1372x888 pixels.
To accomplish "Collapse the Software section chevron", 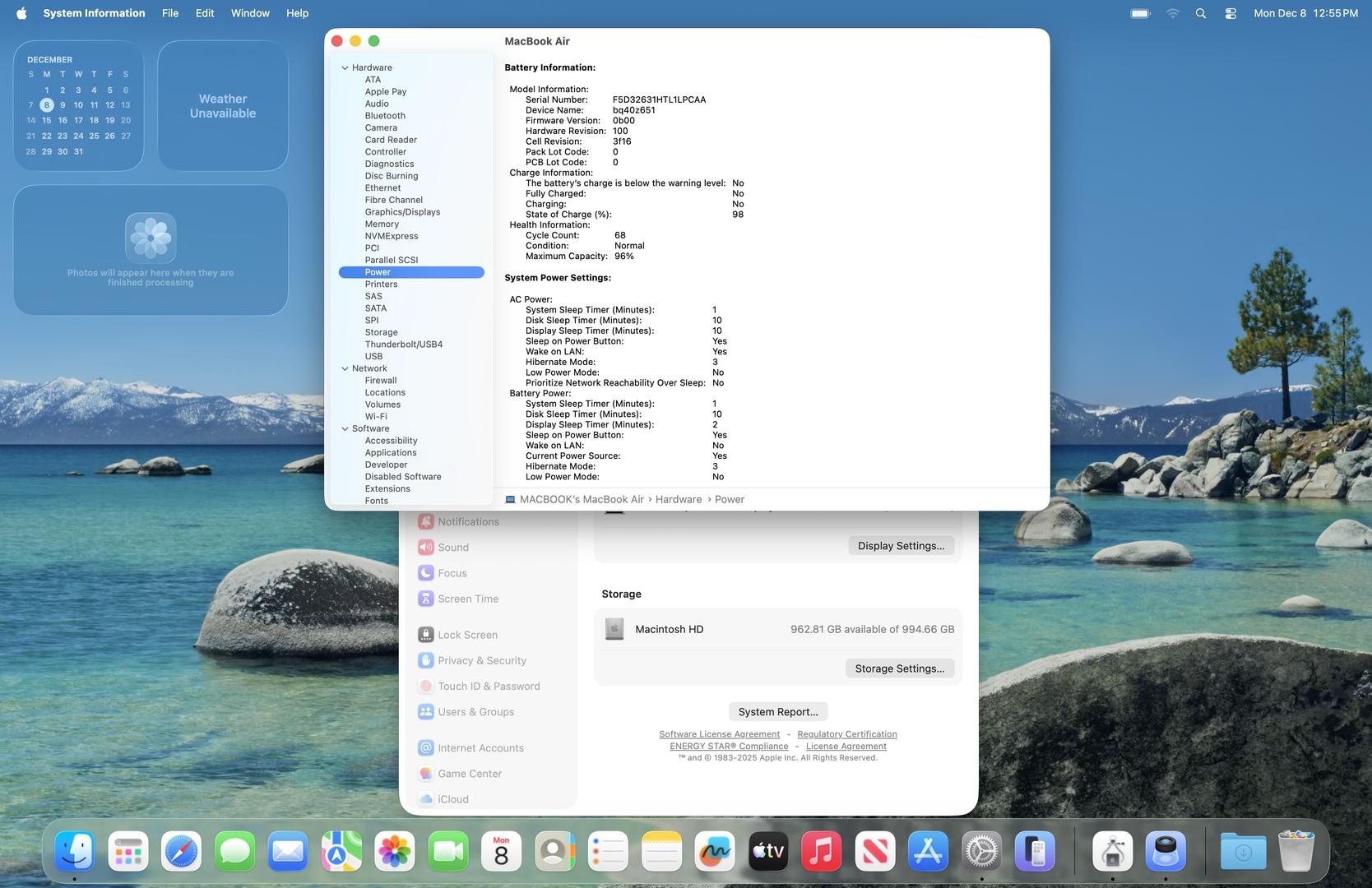I will pyautogui.click(x=345, y=429).
